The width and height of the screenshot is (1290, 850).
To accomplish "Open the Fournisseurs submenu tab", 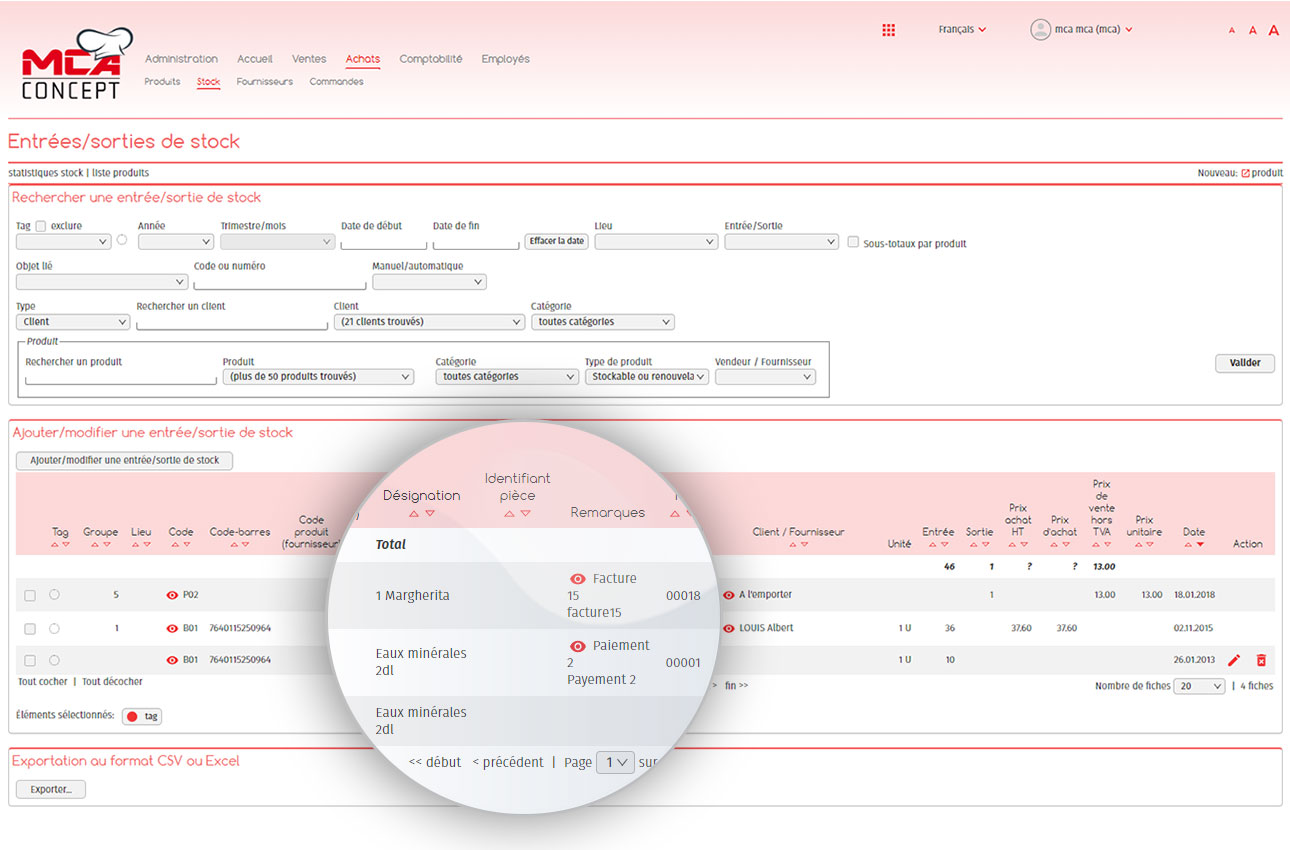I will pos(264,82).
